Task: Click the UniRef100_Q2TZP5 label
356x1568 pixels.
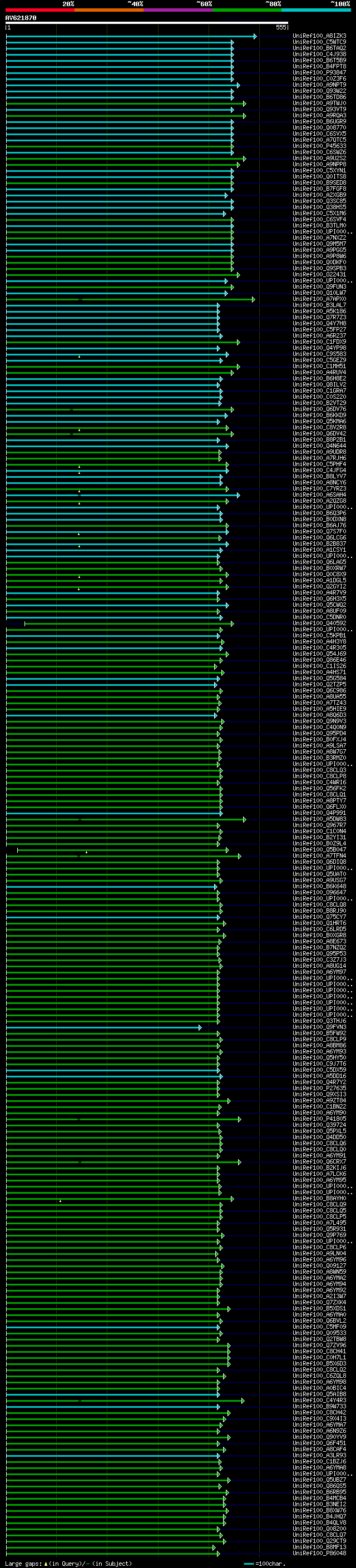Action: click(x=319, y=684)
